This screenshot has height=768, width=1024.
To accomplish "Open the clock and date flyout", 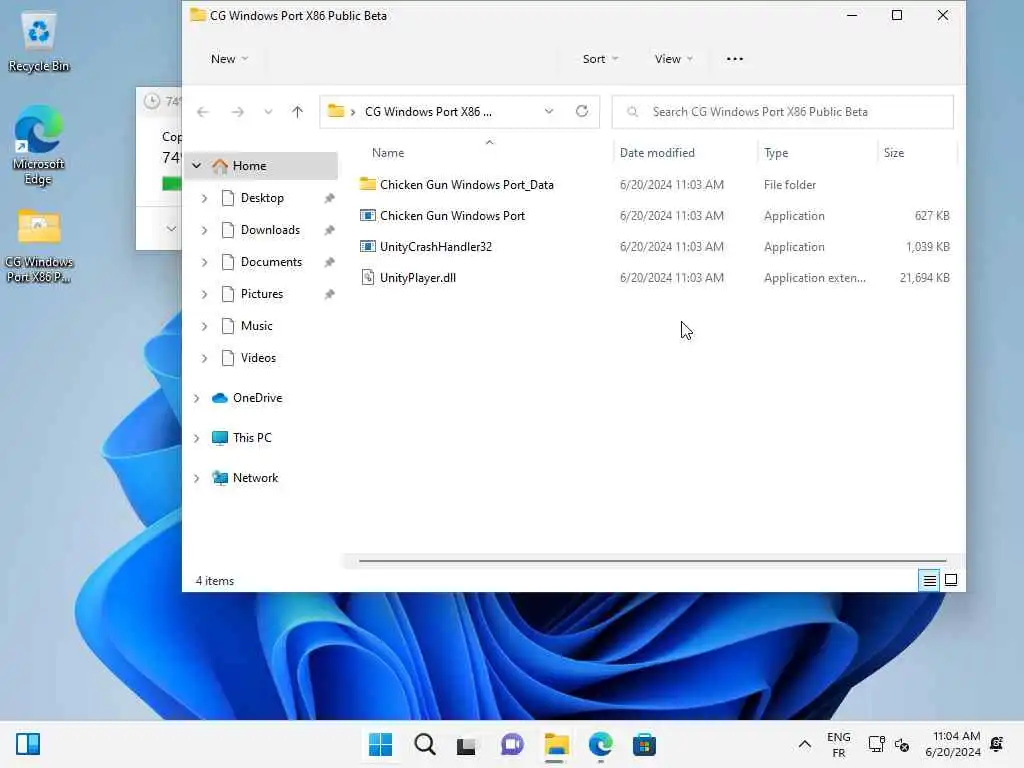I will click(x=953, y=744).
